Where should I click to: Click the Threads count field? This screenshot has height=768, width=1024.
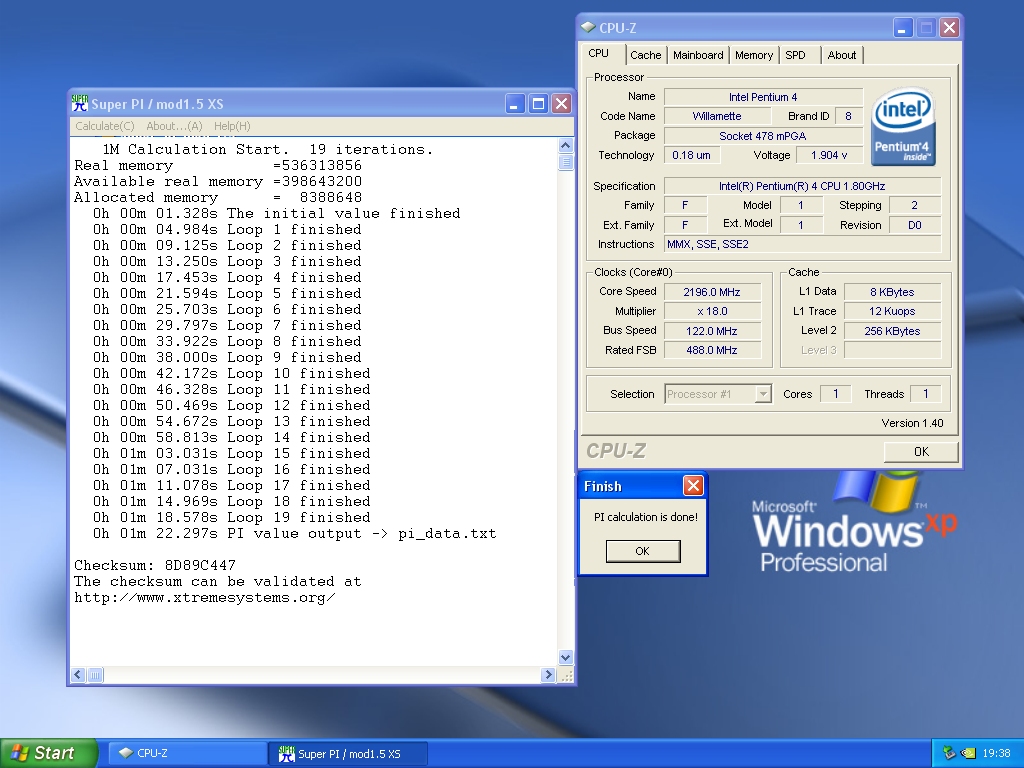(x=926, y=394)
